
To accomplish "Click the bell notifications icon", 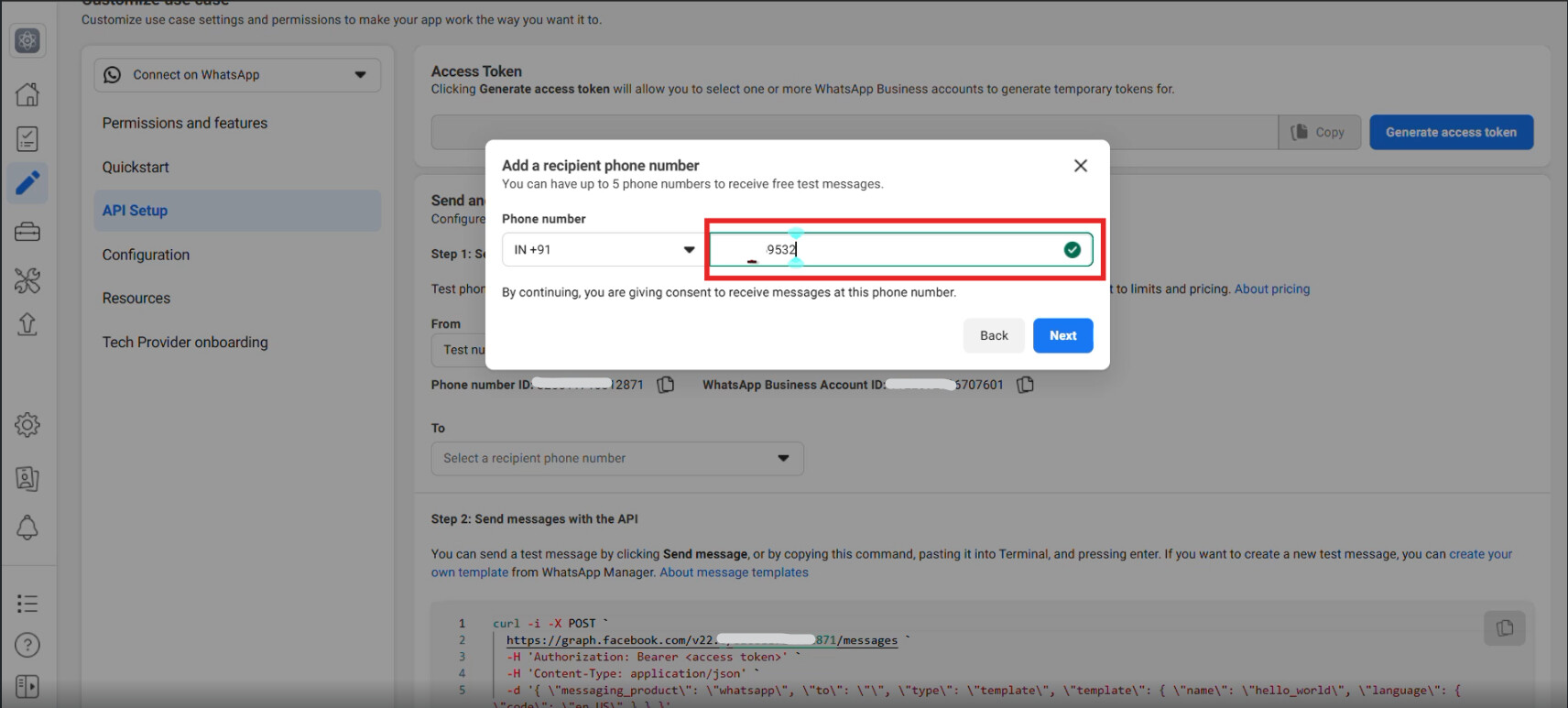I will point(27,528).
